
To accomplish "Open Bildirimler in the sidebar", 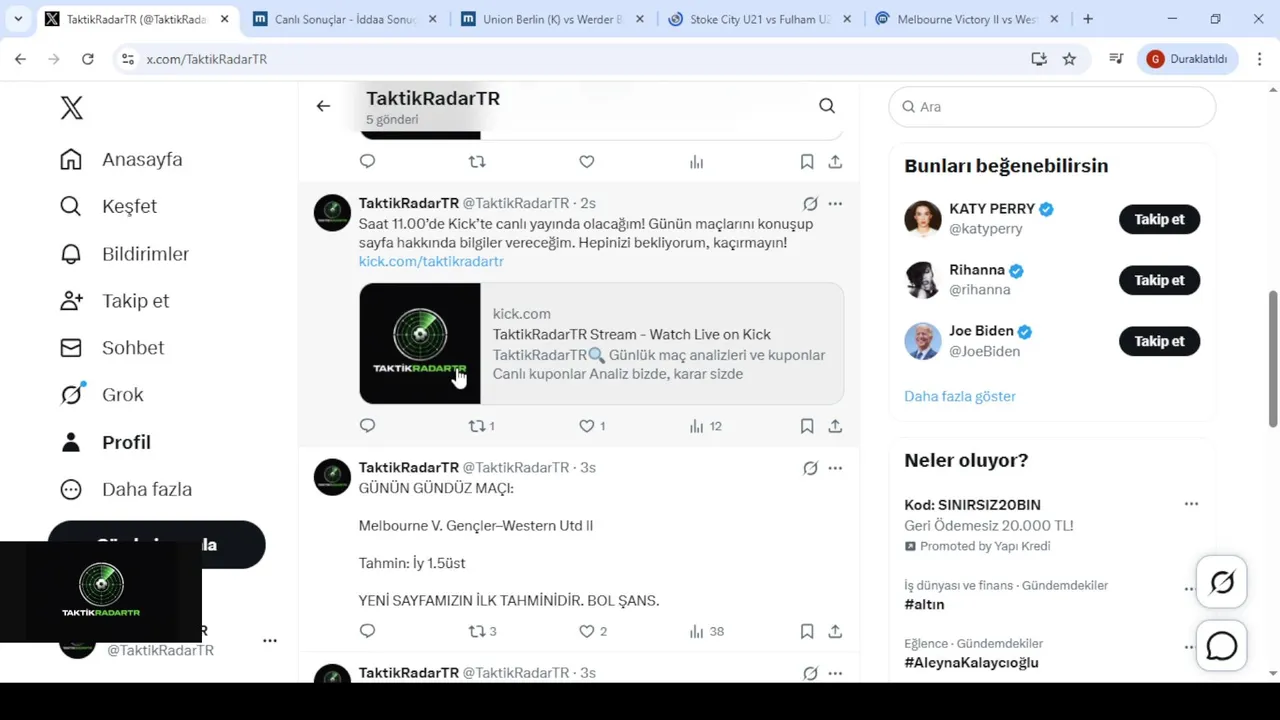I will click(x=124, y=254).
